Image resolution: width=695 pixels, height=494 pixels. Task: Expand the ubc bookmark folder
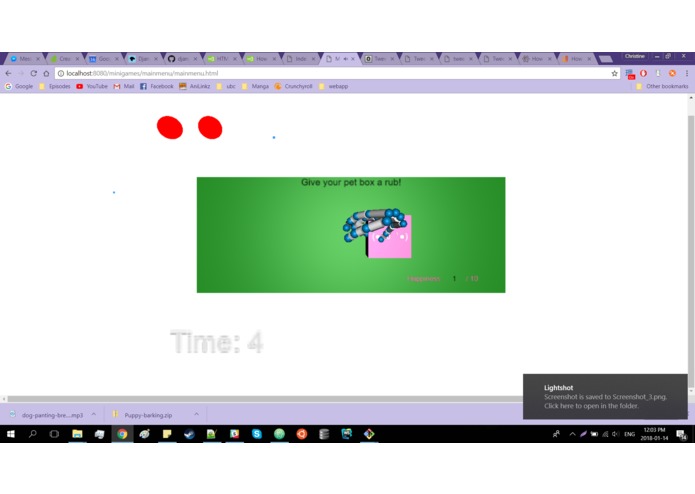(x=226, y=86)
